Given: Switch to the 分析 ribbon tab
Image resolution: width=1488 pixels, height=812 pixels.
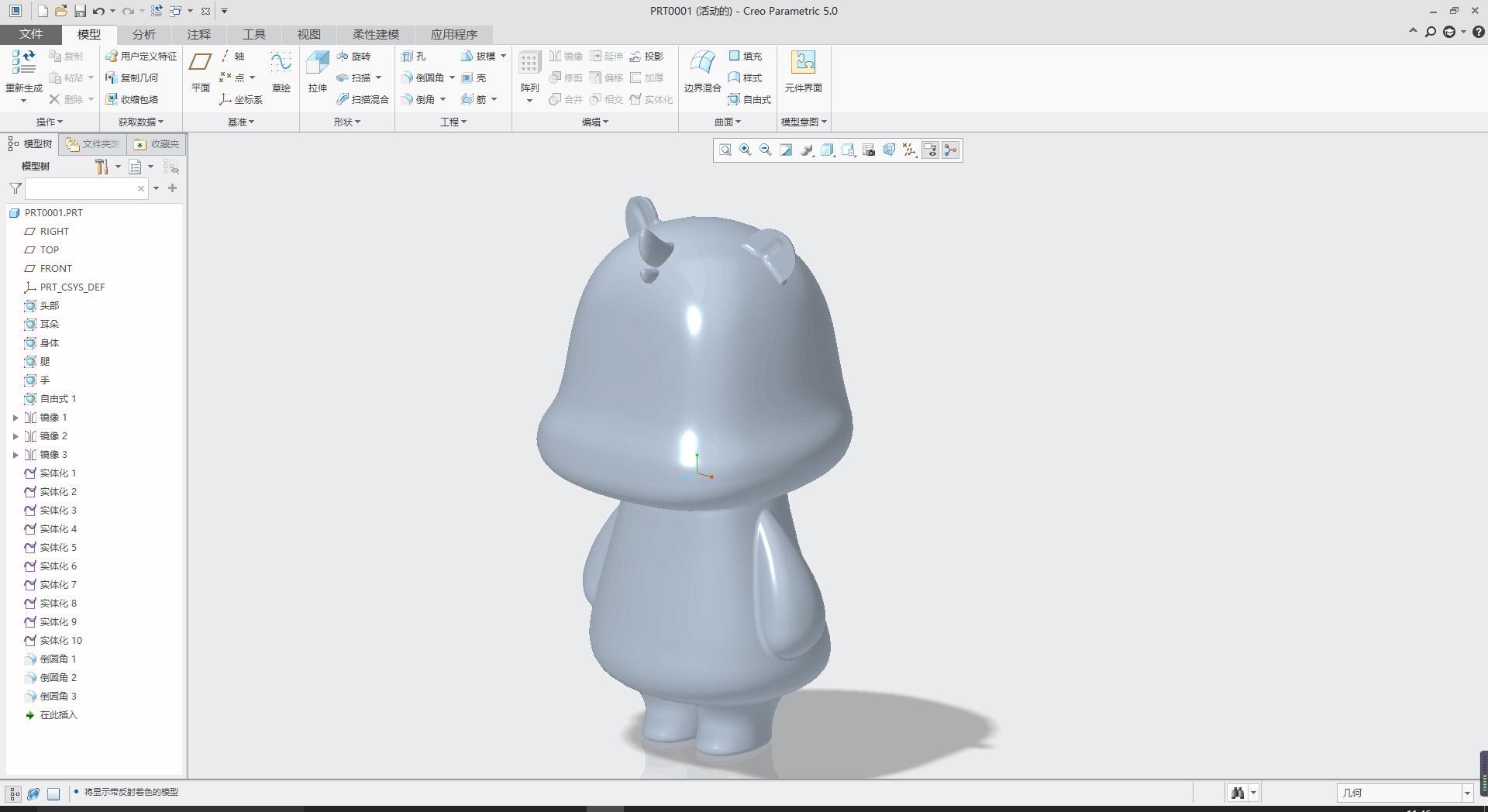Looking at the screenshot, I should (143, 35).
